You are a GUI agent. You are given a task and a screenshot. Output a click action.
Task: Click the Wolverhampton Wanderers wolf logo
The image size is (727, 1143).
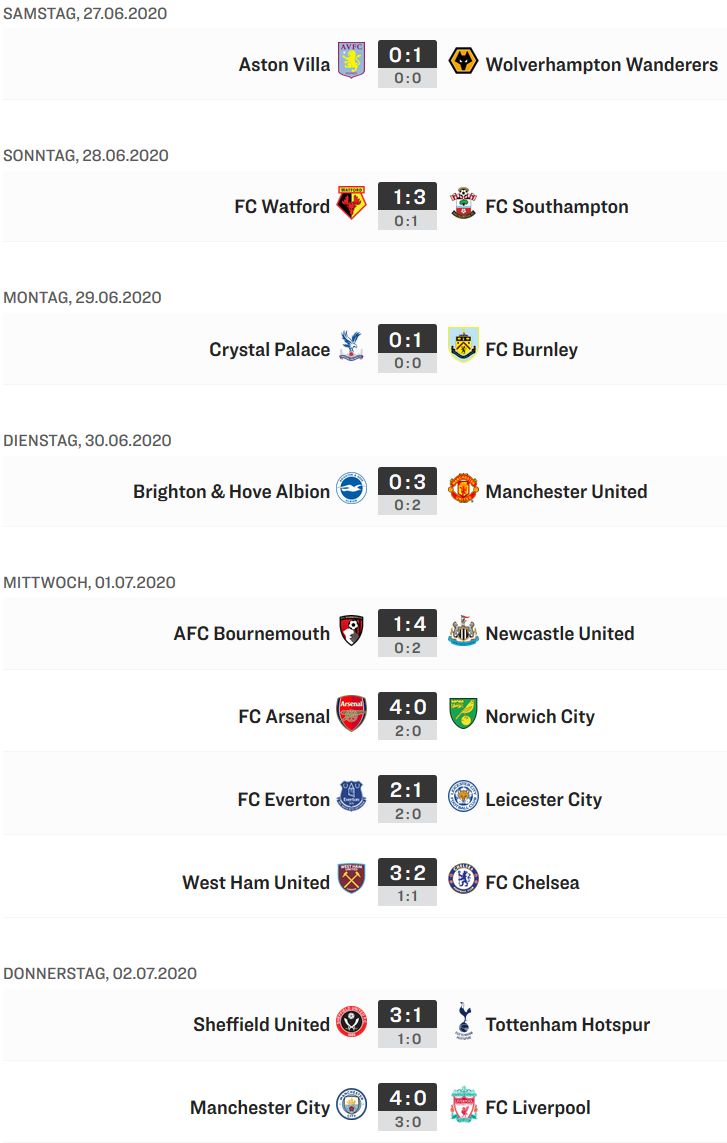click(463, 61)
